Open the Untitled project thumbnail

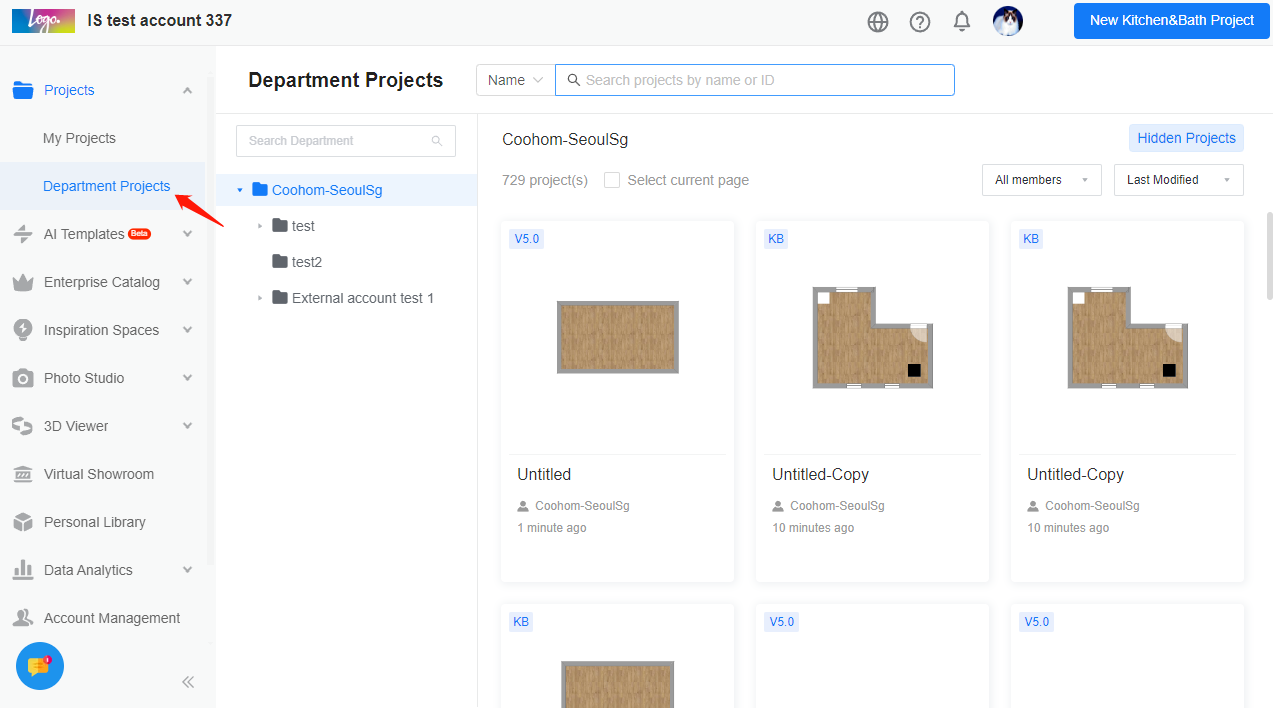[x=617, y=337]
